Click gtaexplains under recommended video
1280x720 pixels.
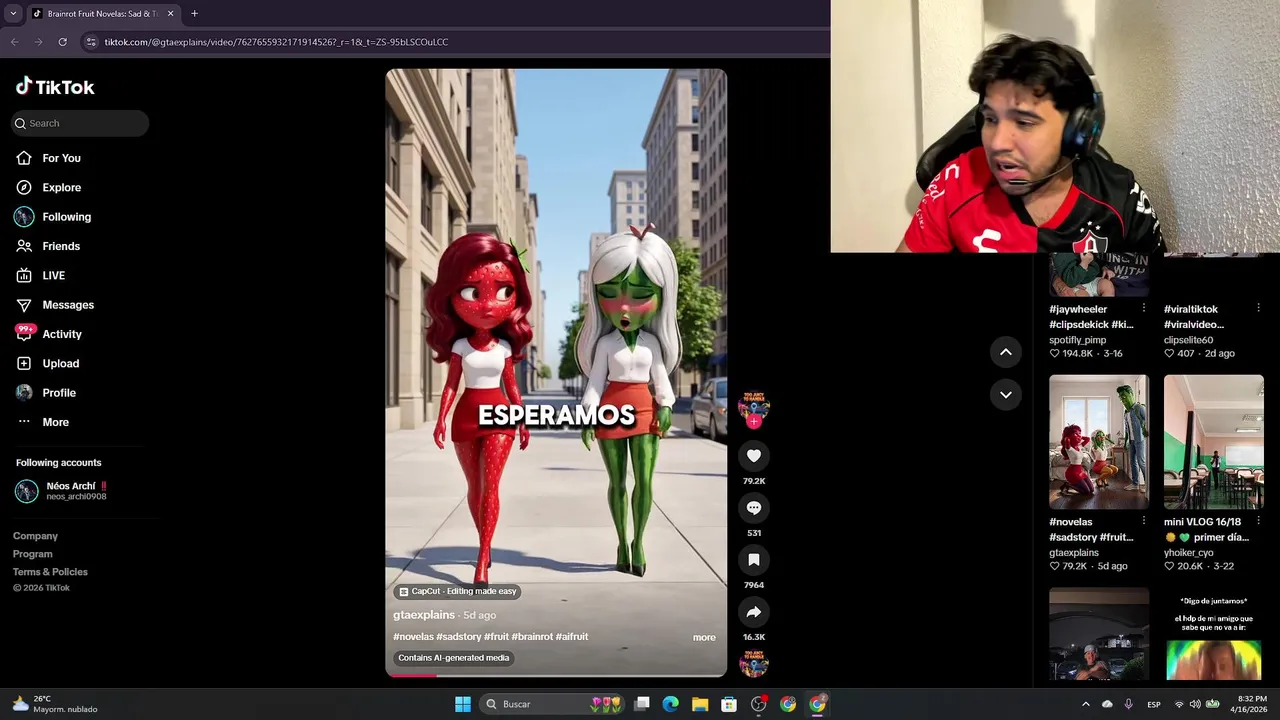(x=1074, y=553)
